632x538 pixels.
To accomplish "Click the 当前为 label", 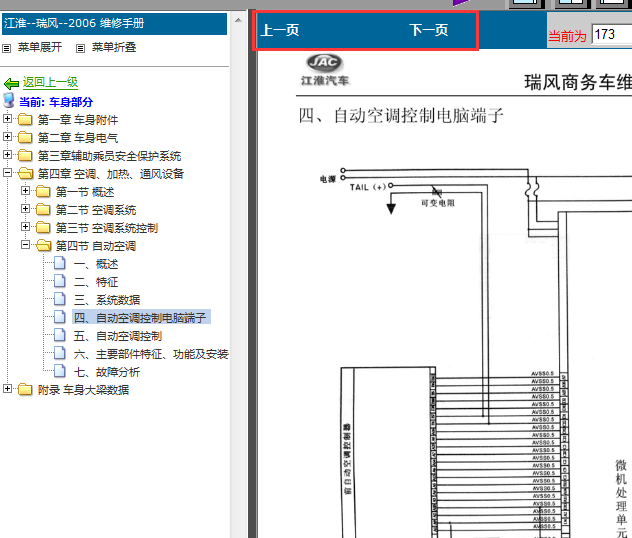I will (567, 36).
